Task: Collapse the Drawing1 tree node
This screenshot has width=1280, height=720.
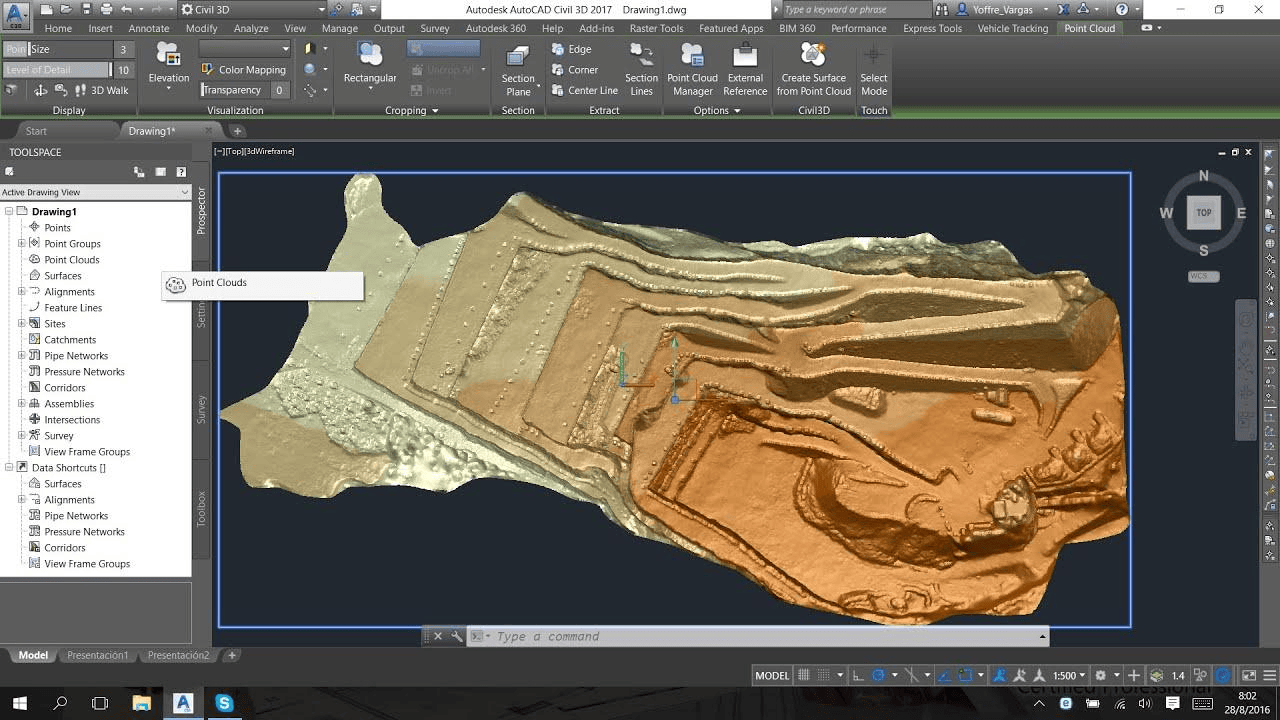Action: click(x=9, y=211)
